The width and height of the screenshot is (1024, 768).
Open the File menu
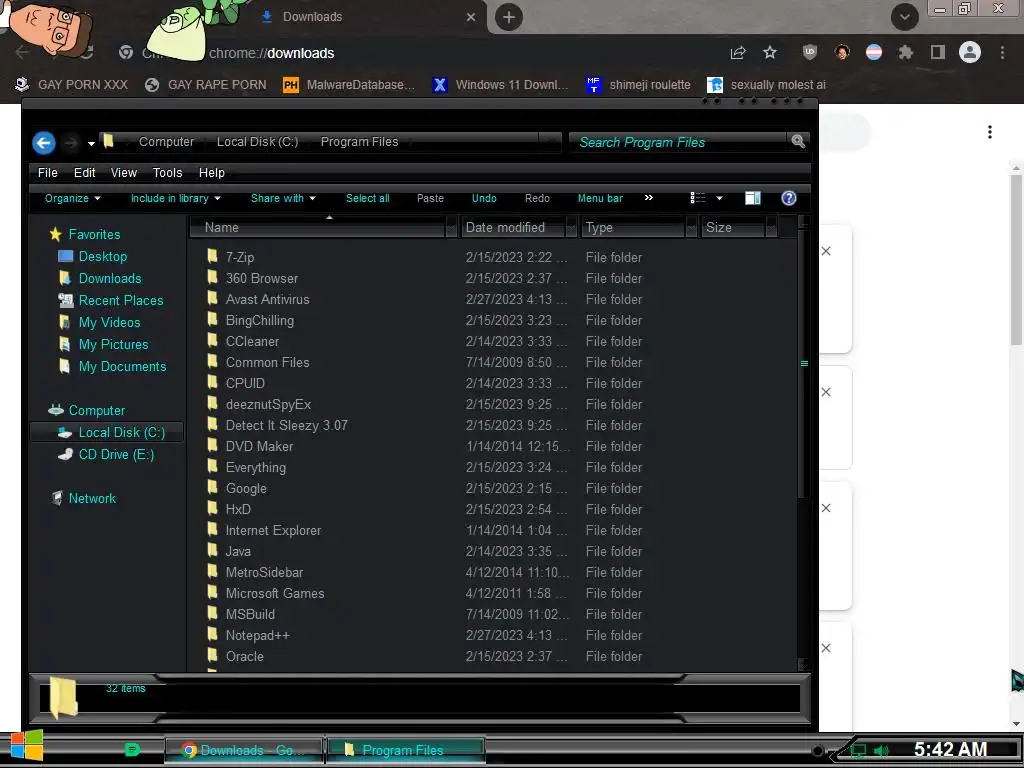(x=48, y=173)
